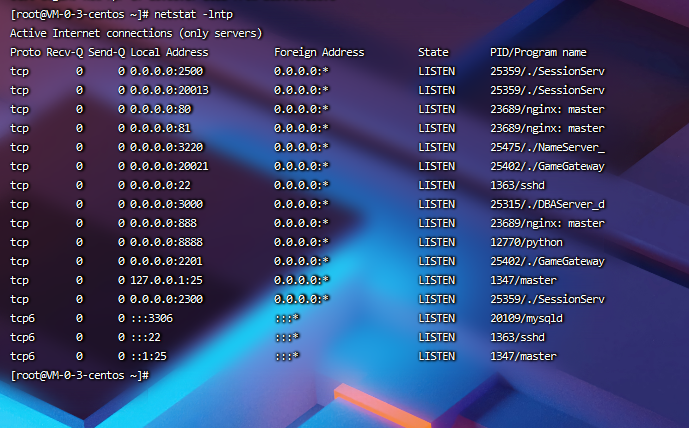This screenshot has width=689, height=428.
Task: Click the Send-Q column header
Action: click(x=106, y=52)
